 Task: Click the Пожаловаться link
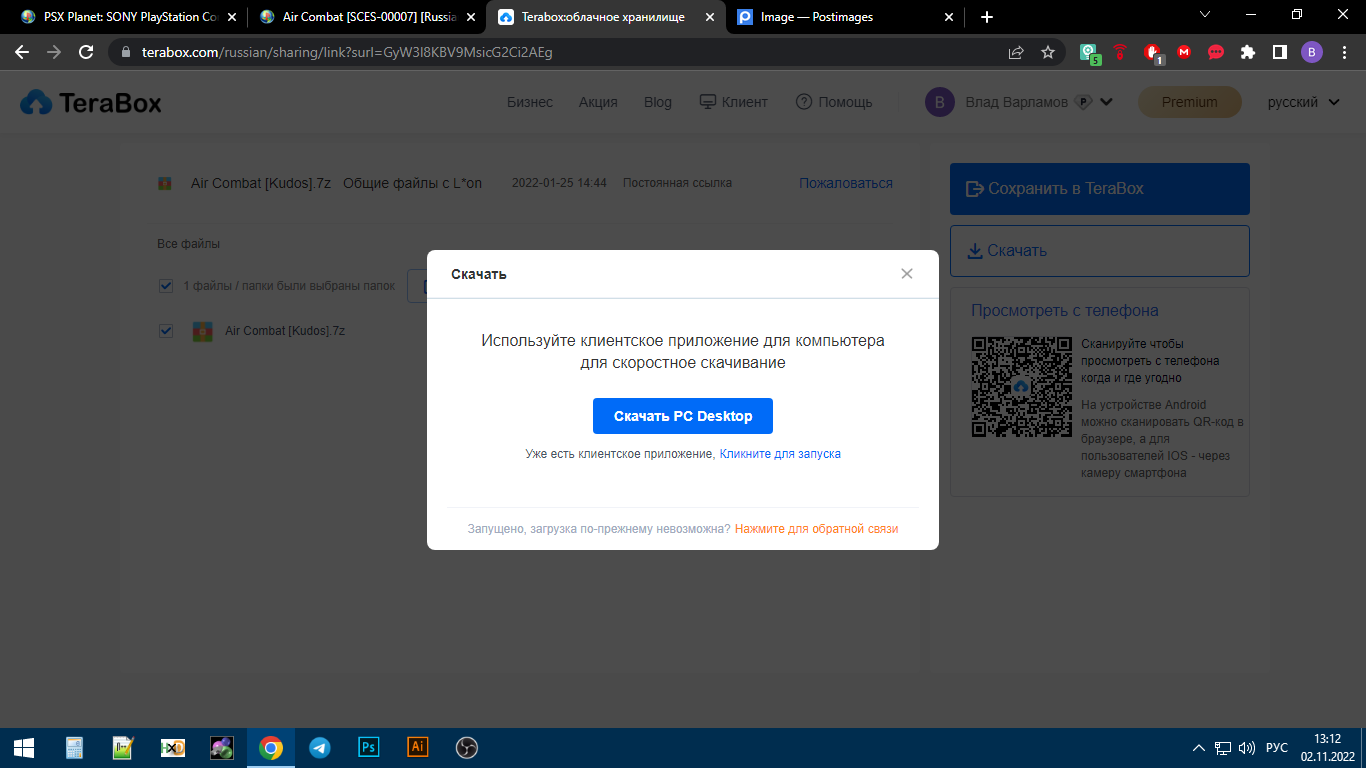point(846,183)
